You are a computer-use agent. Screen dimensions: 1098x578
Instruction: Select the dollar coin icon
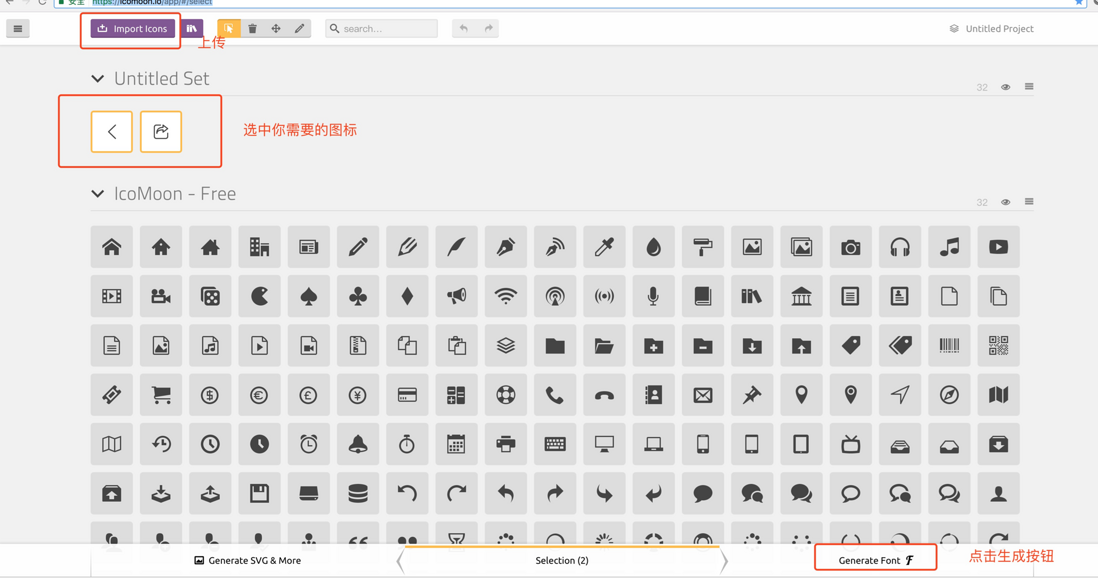click(x=210, y=394)
